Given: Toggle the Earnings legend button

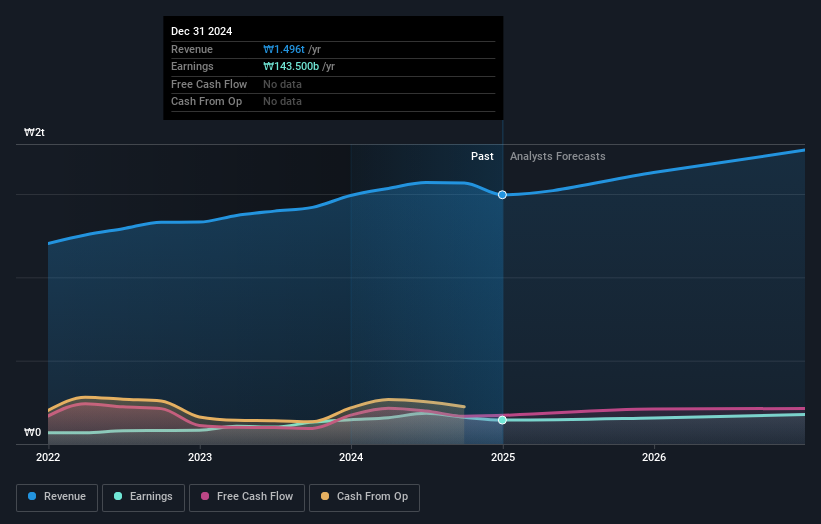Looking at the screenshot, I should tap(143, 497).
